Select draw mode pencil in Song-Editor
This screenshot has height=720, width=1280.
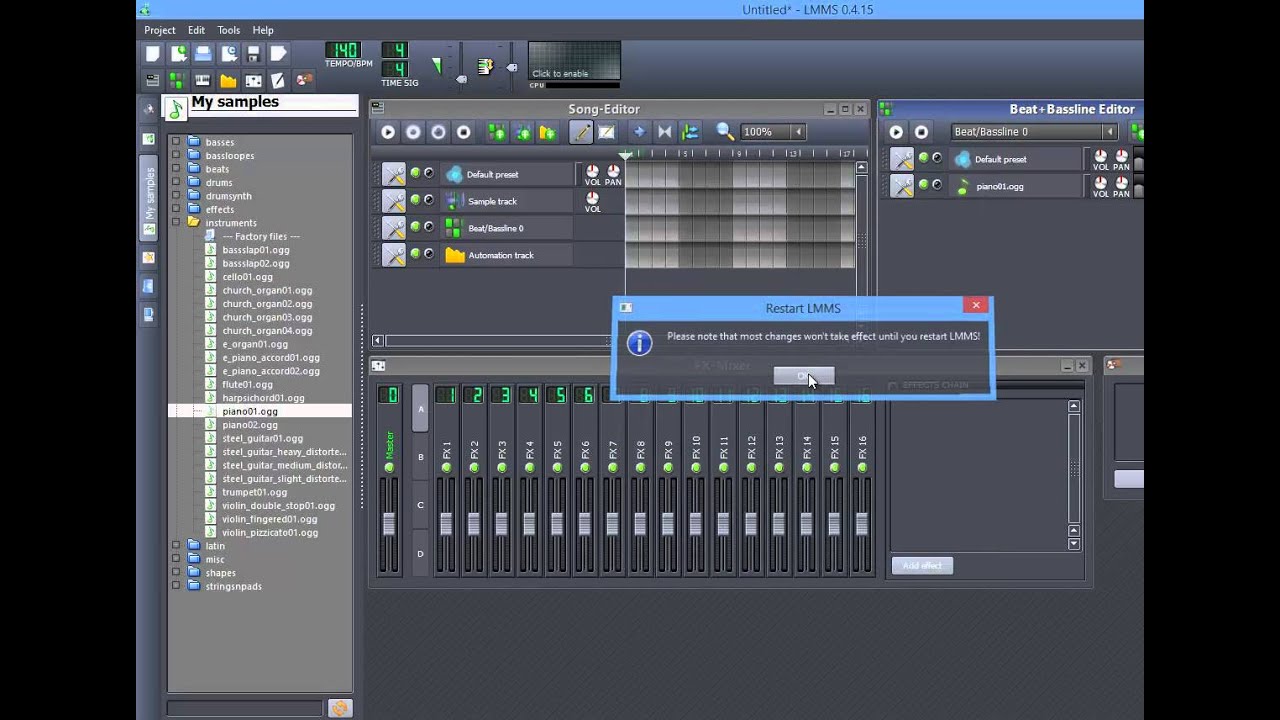coord(581,132)
